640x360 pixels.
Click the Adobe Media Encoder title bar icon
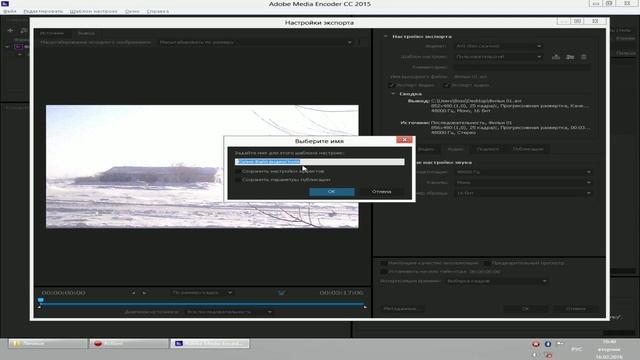(x=5, y=4)
